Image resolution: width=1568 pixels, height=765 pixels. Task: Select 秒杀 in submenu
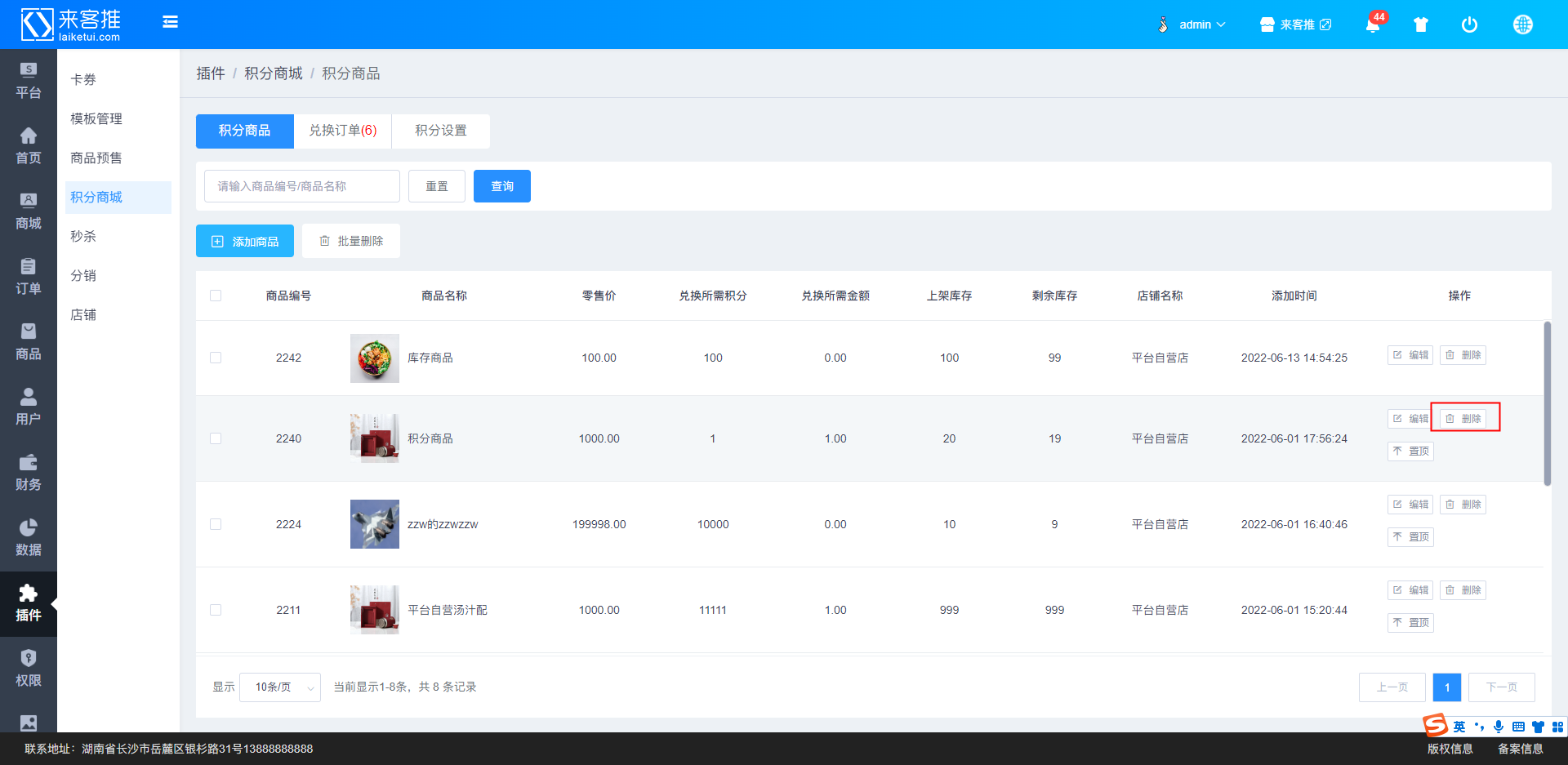click(x=118, y=237)
